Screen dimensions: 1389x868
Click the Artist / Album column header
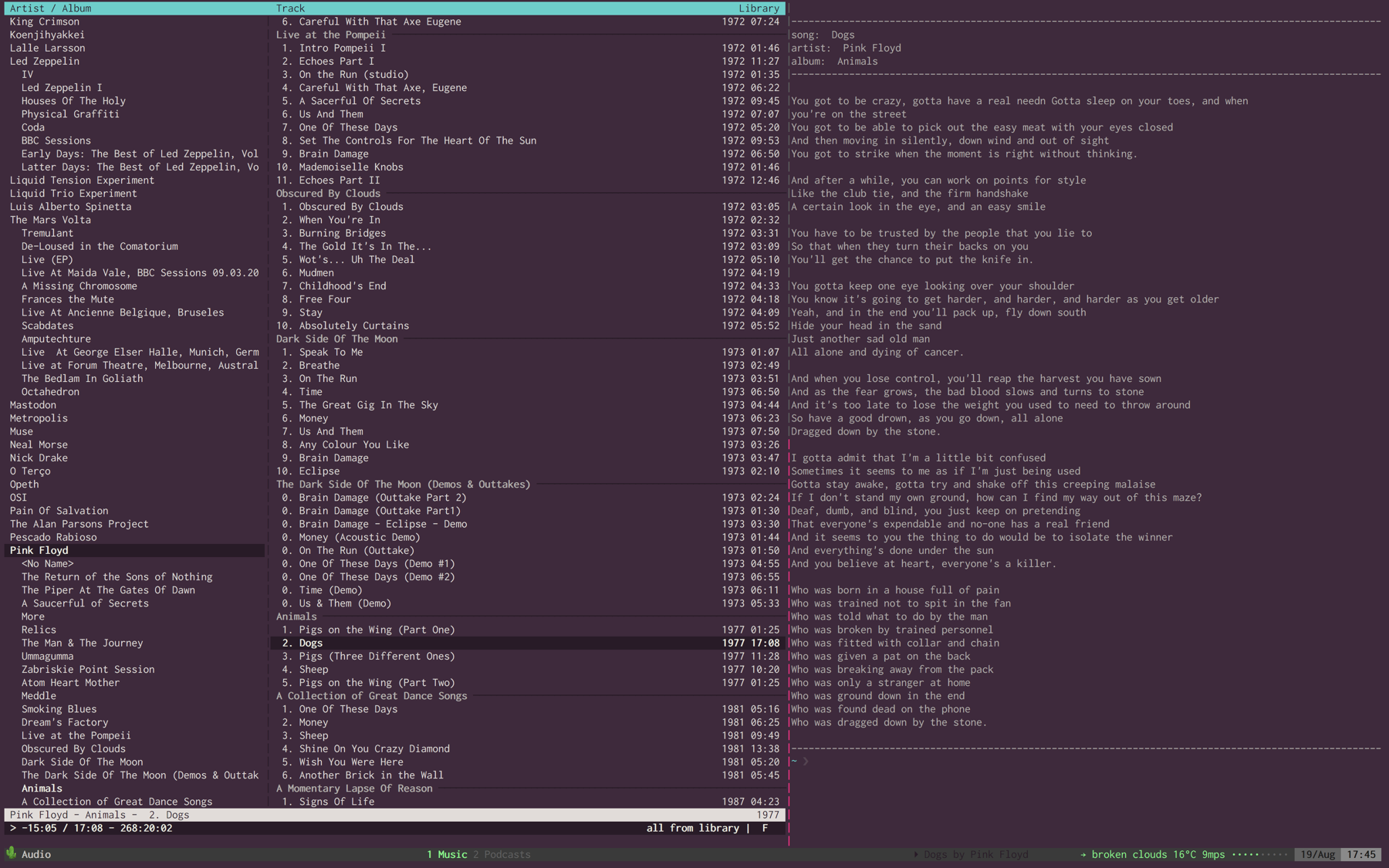click(50, 8)
